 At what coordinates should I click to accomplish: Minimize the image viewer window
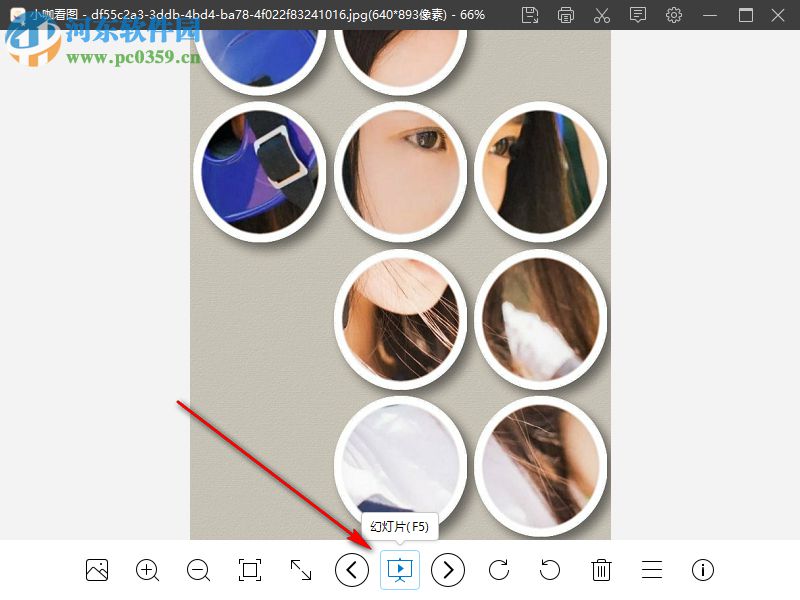point(710,15)
